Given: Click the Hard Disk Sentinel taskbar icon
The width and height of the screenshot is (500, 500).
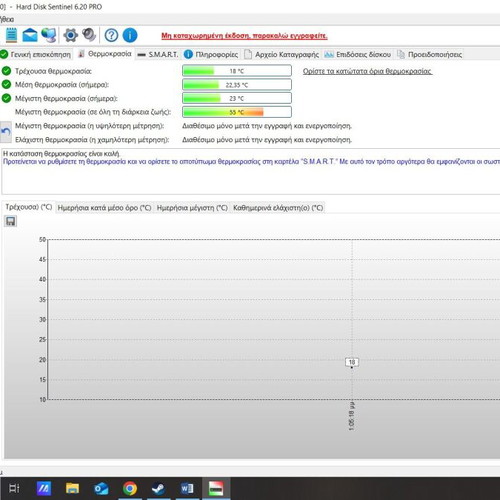Looking at the screenshot, I should (215, 489).
